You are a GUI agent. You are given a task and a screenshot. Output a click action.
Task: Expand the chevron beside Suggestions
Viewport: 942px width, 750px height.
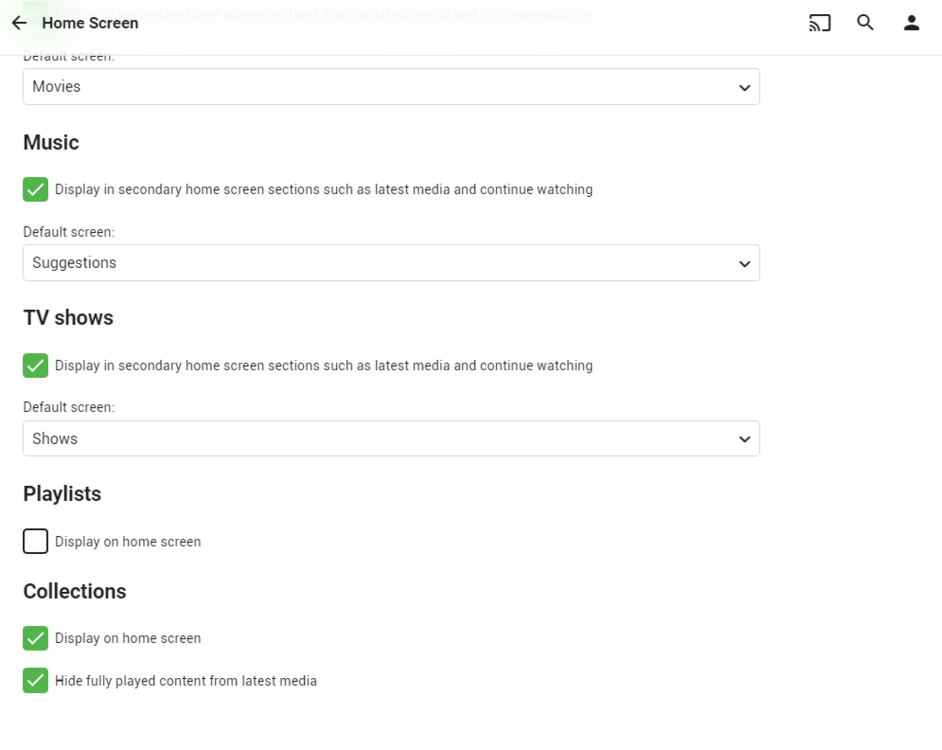click(744, 263)
